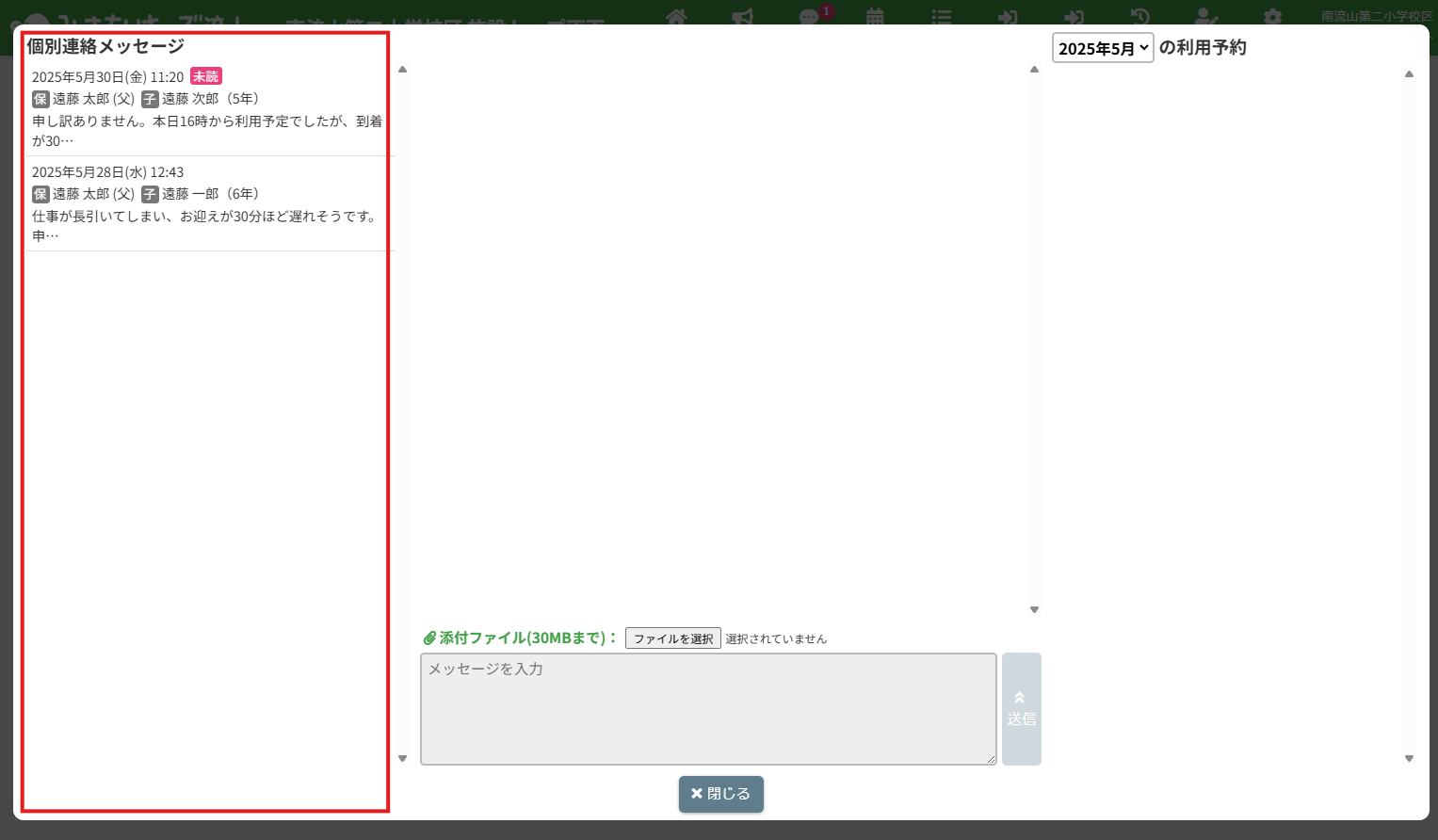Click the ファイルを選択 button
Viewport: 1438px width, 840px height.
[672, 638]
